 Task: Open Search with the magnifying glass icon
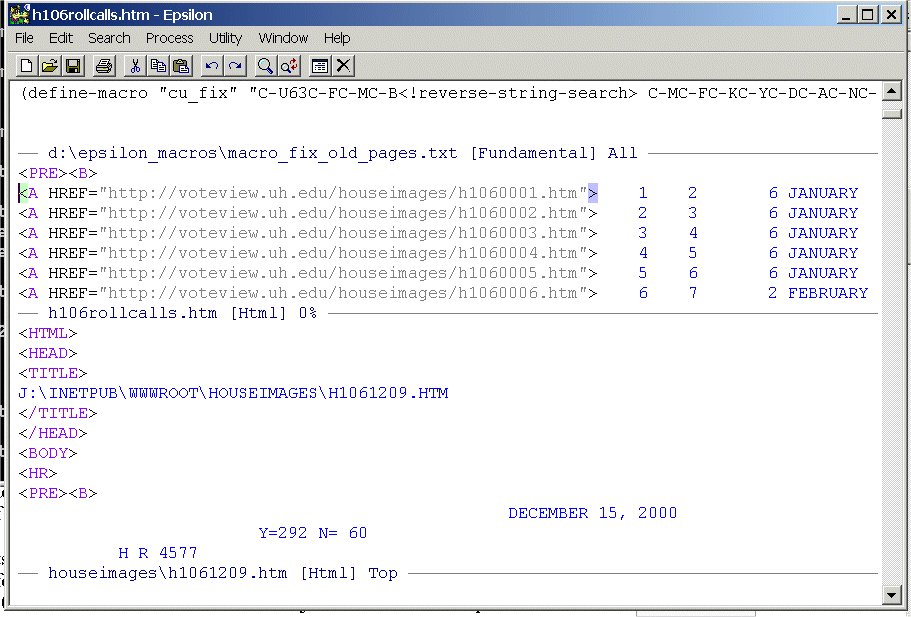tap(266, 66)
